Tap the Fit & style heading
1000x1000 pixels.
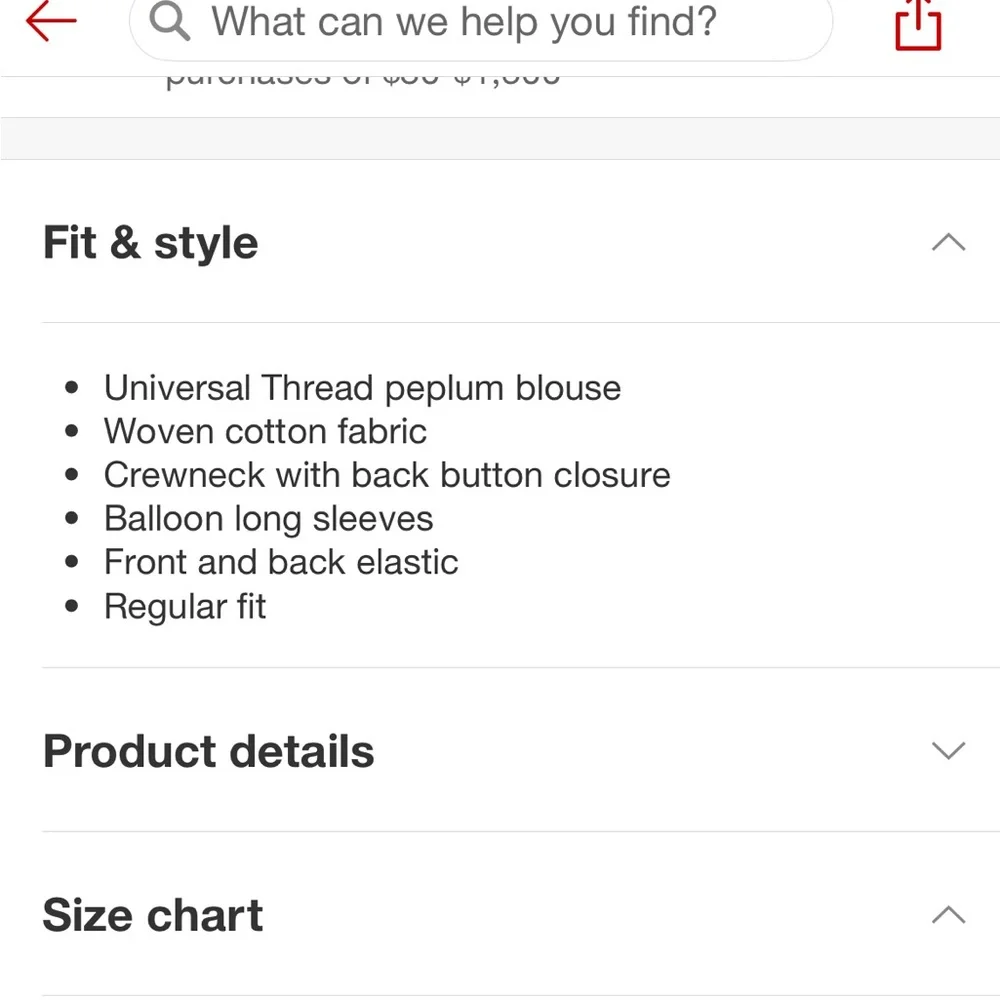[151, 243]
